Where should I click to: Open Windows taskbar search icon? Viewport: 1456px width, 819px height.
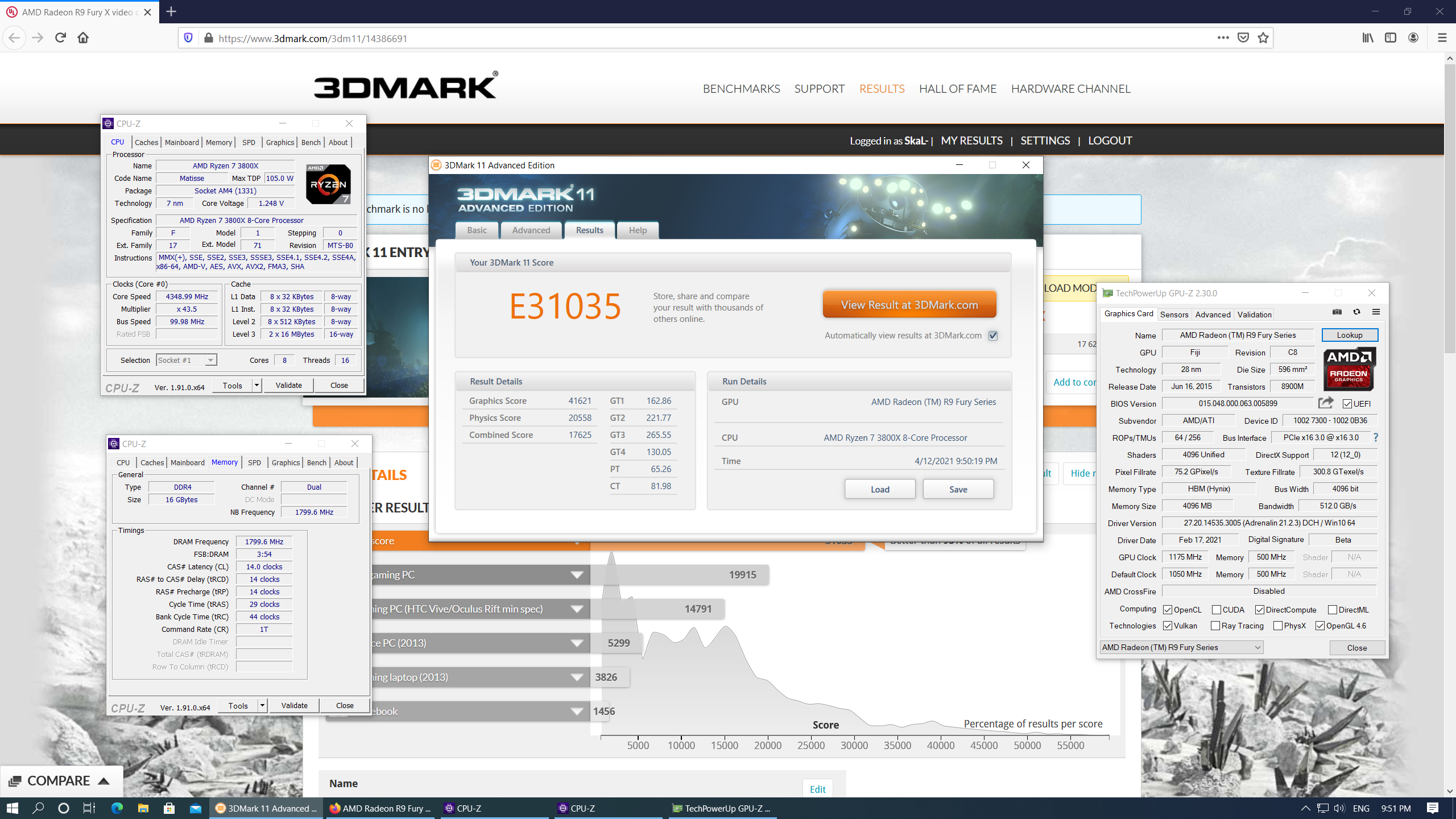pos(38,808)
